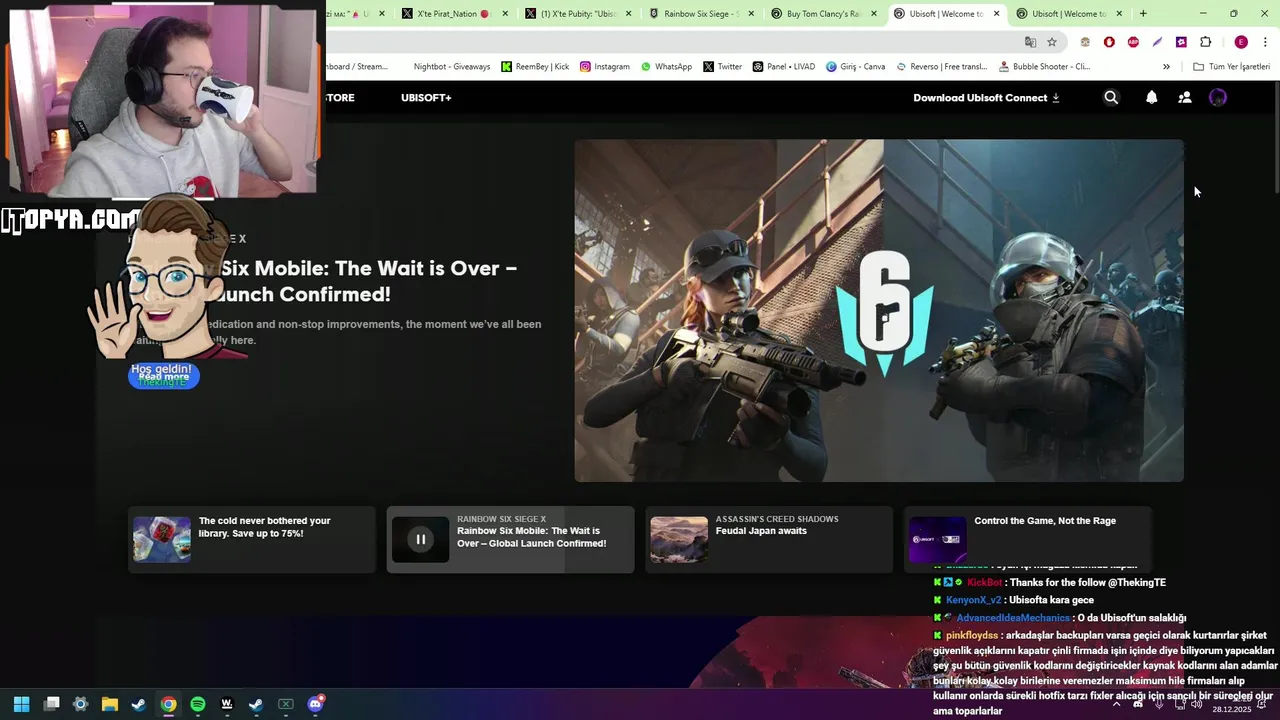Open the Ubisoft site search icon

pos(1111,98)
